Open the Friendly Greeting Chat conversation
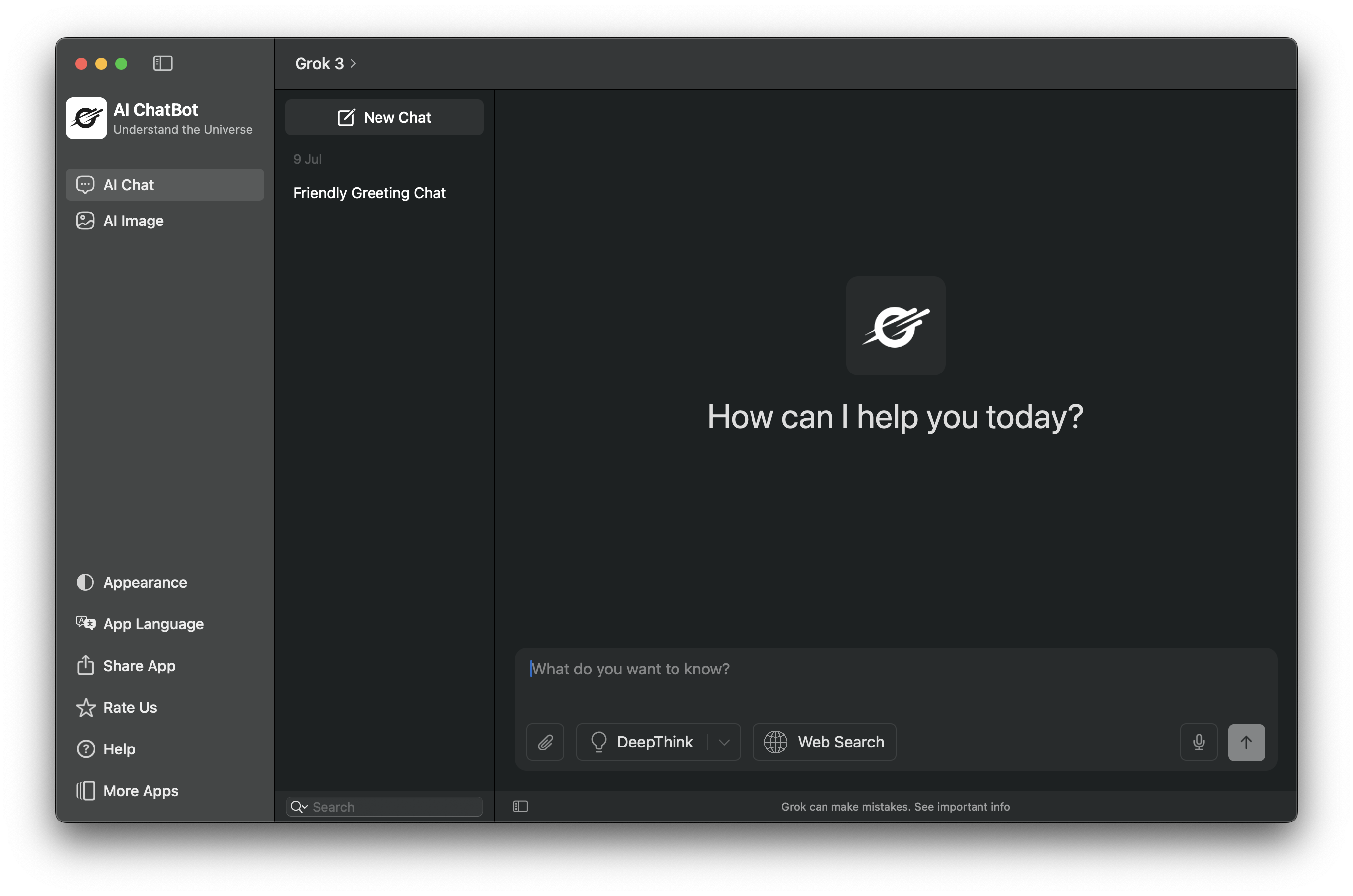This screenshot has height=896, width=1353. click(x=369, y=193)
